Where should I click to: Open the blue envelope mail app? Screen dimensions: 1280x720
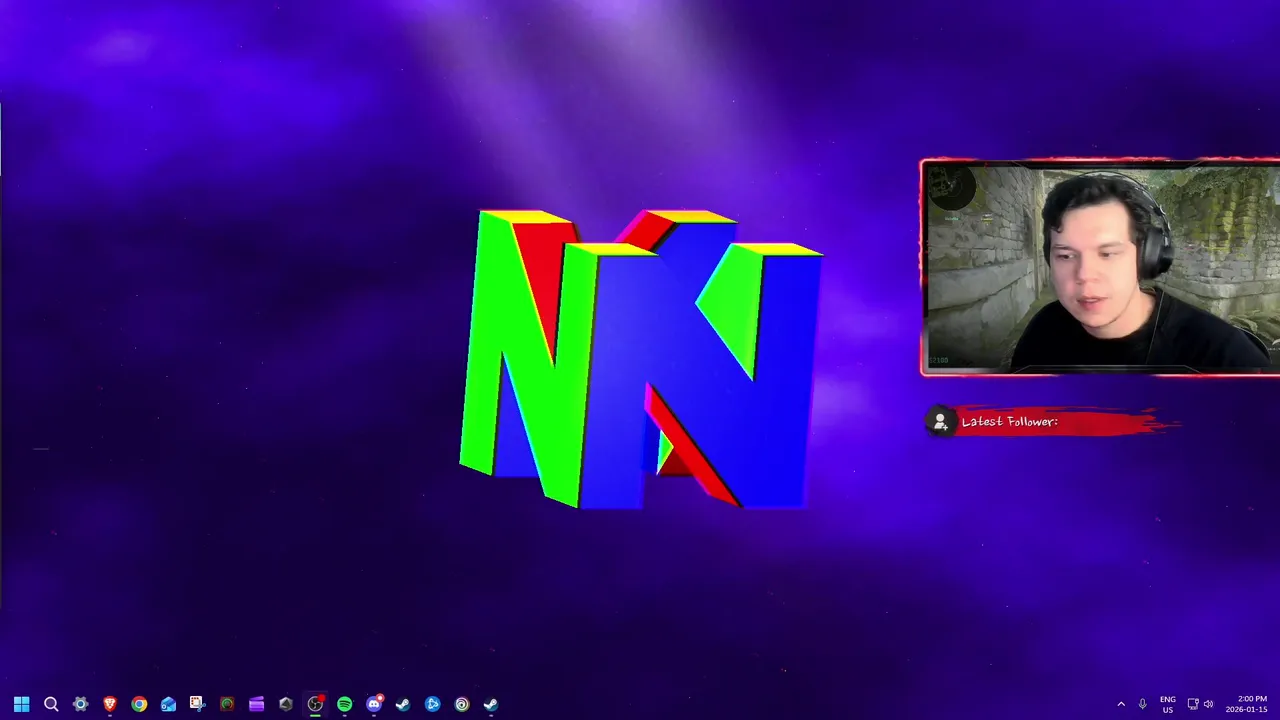(168, 704)
